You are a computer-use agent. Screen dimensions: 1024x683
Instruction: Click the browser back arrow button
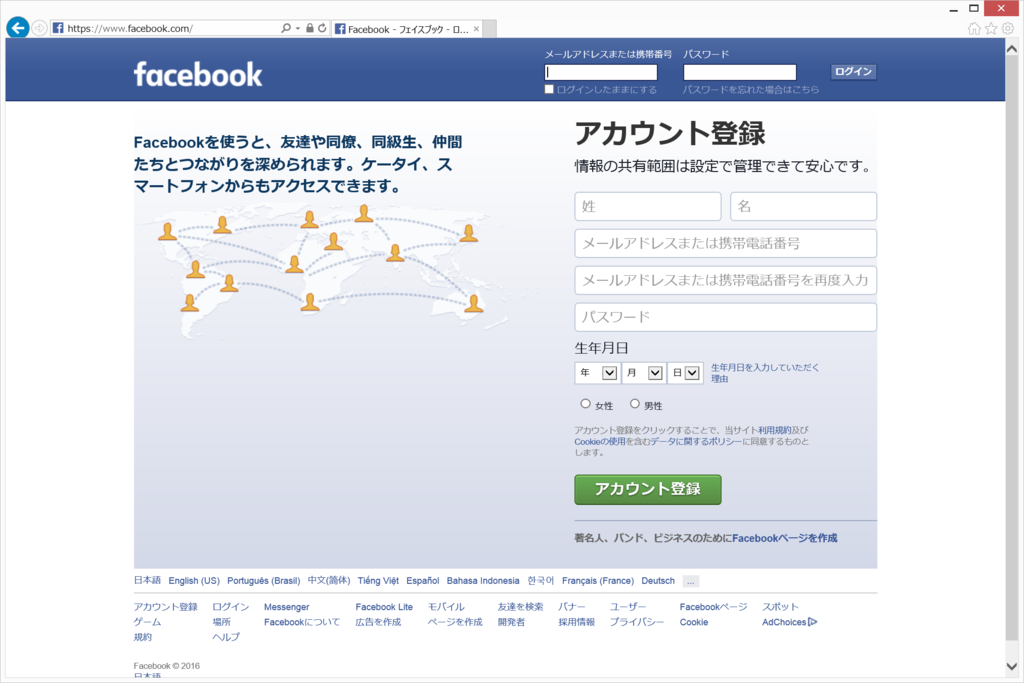(x=18, y=28)
